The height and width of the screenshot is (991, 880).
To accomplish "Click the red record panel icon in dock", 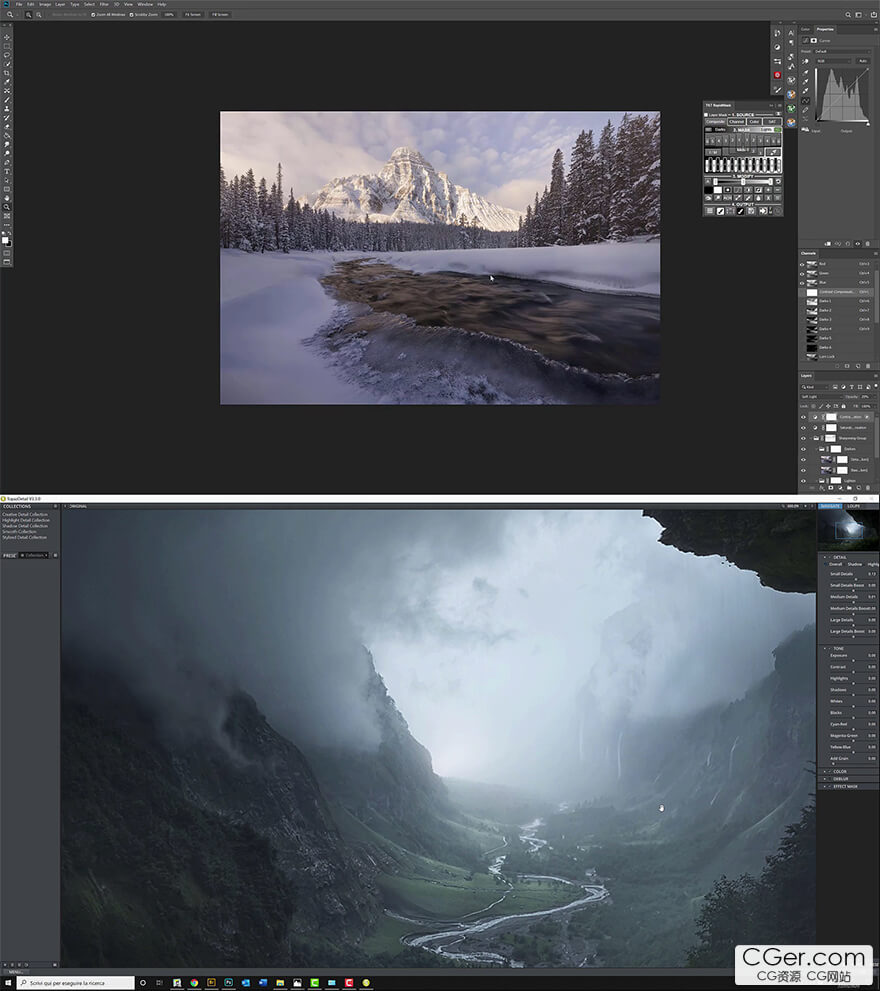I will pyautogui.click(x=778, y=75).
